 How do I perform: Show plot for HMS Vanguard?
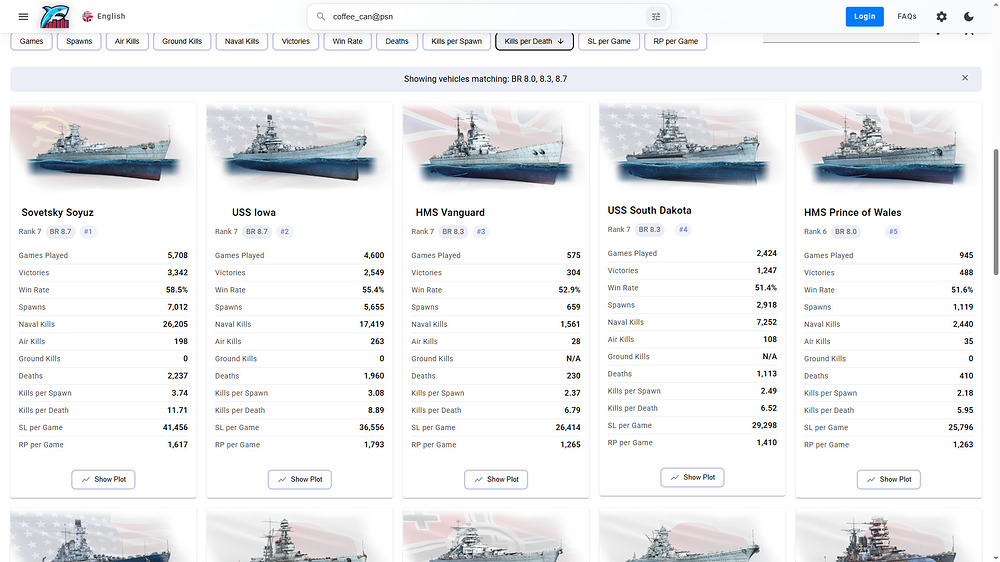[496, 479]
